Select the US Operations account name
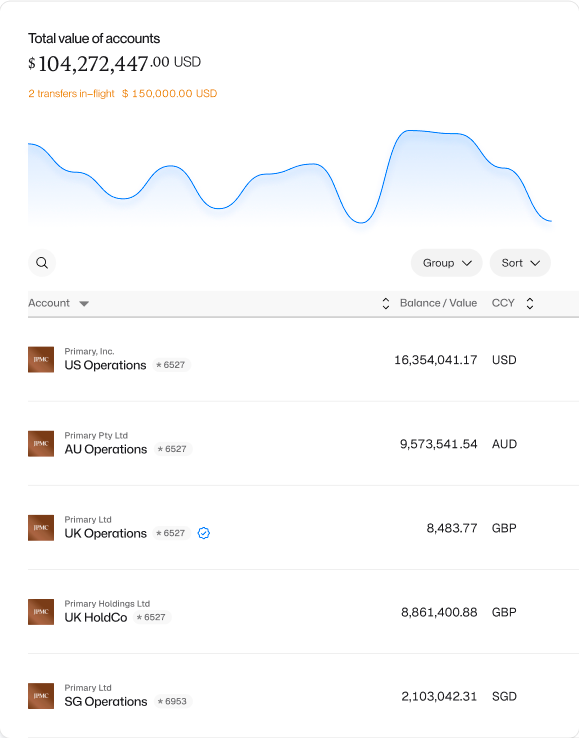This screenshot has width=579, height=738. (105, 365)
